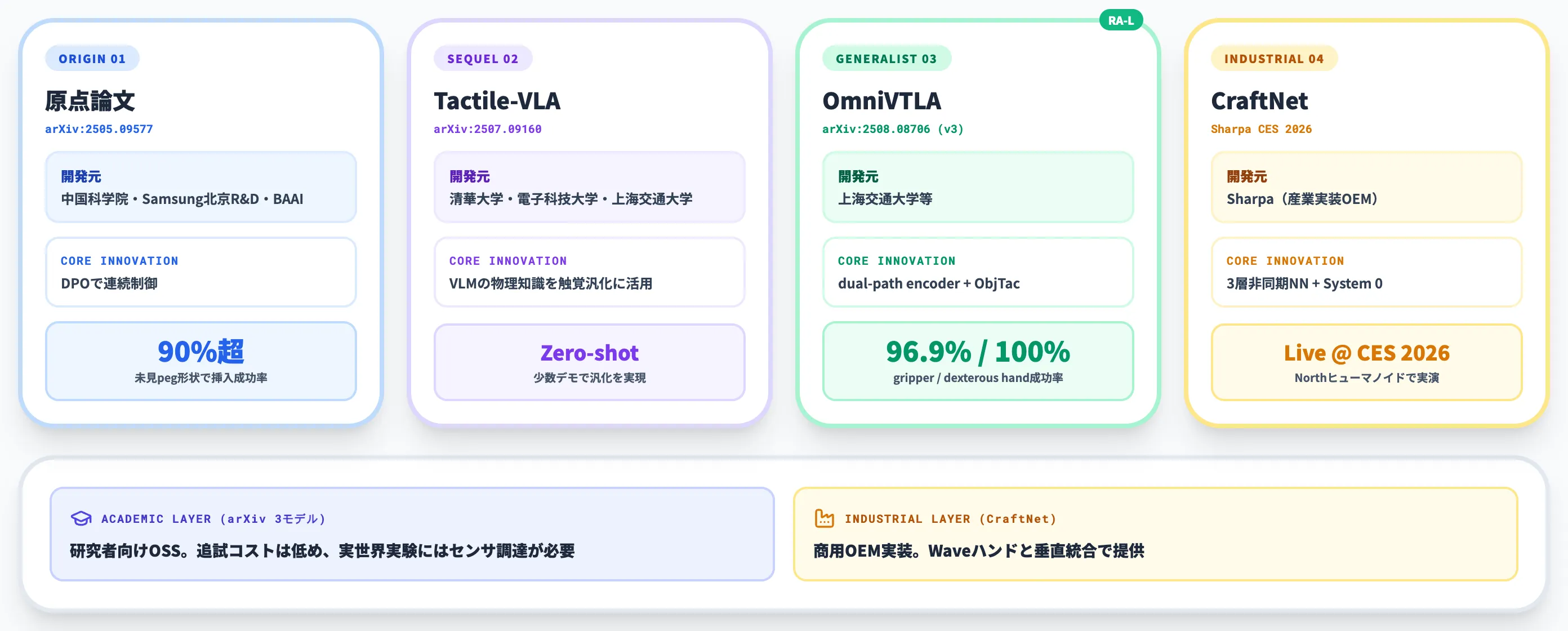This screenshot has height=631, width=1568.
Task: Click 3層非同期NN + System 0 text
Action: pyautogui.click(x=1304, y=283)
